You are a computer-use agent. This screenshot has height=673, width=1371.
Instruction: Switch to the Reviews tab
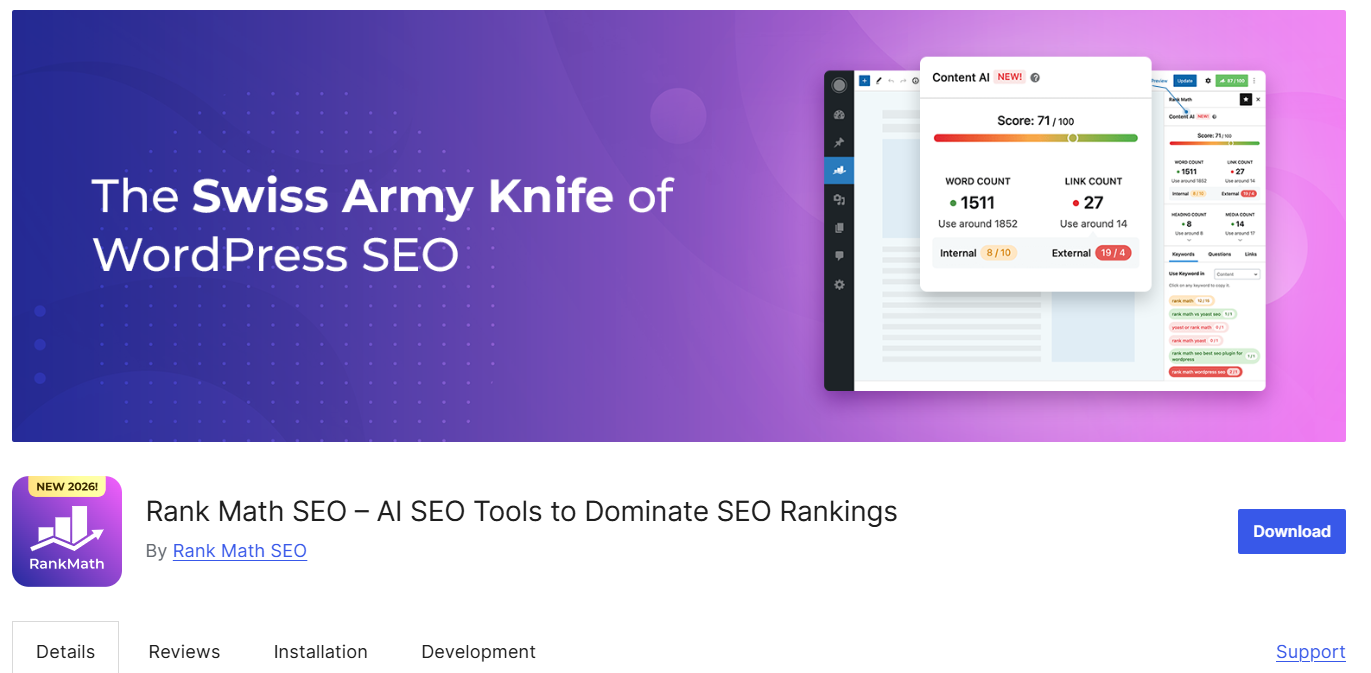pos(184,651)
